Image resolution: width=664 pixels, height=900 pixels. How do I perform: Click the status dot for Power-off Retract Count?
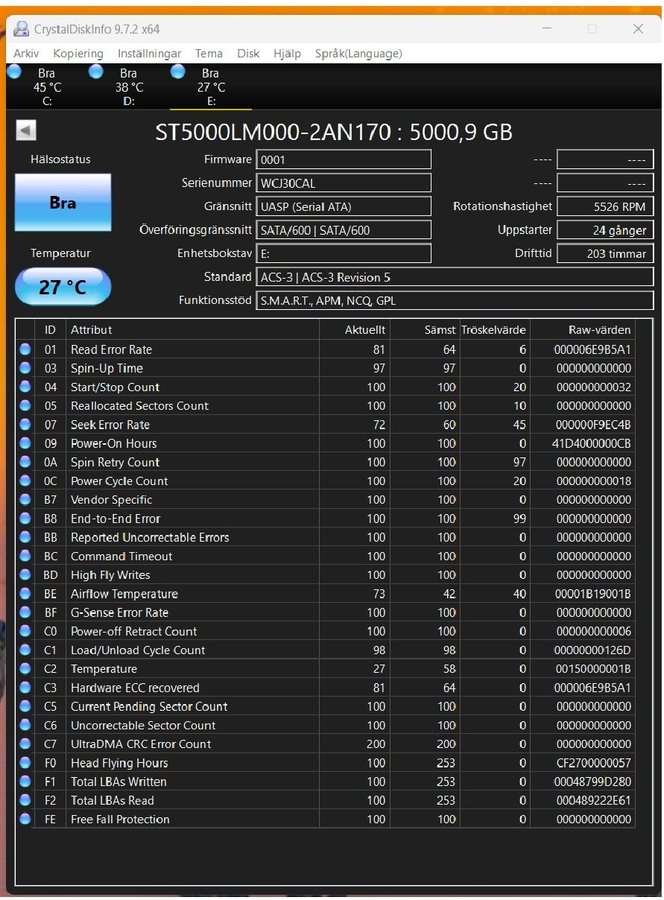pos(25,631)
